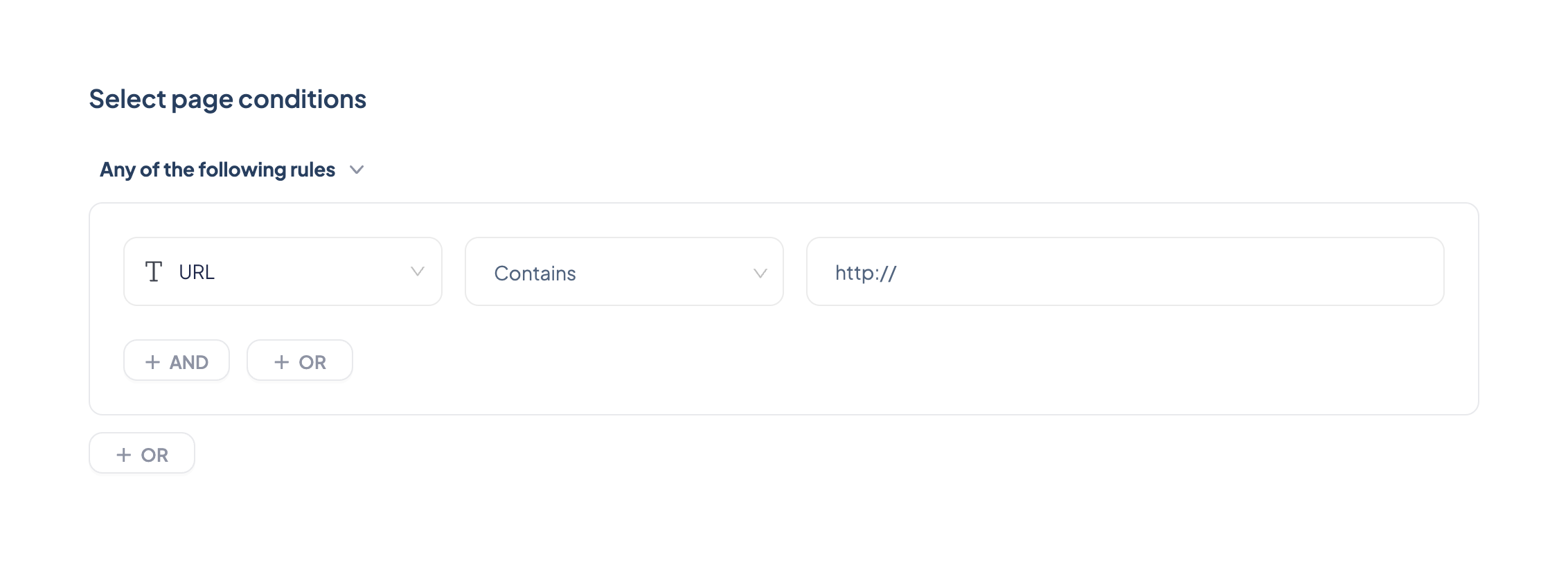The image size is (1568, 565).
Task: Click the 'AND' text label
Action: click(189, 362)
